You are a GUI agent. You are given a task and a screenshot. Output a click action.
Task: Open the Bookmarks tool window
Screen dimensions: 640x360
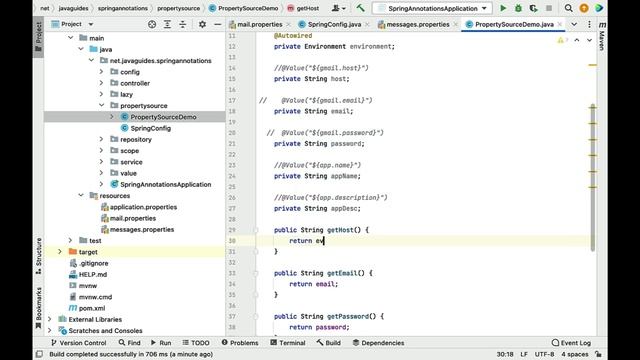(38, 308)
